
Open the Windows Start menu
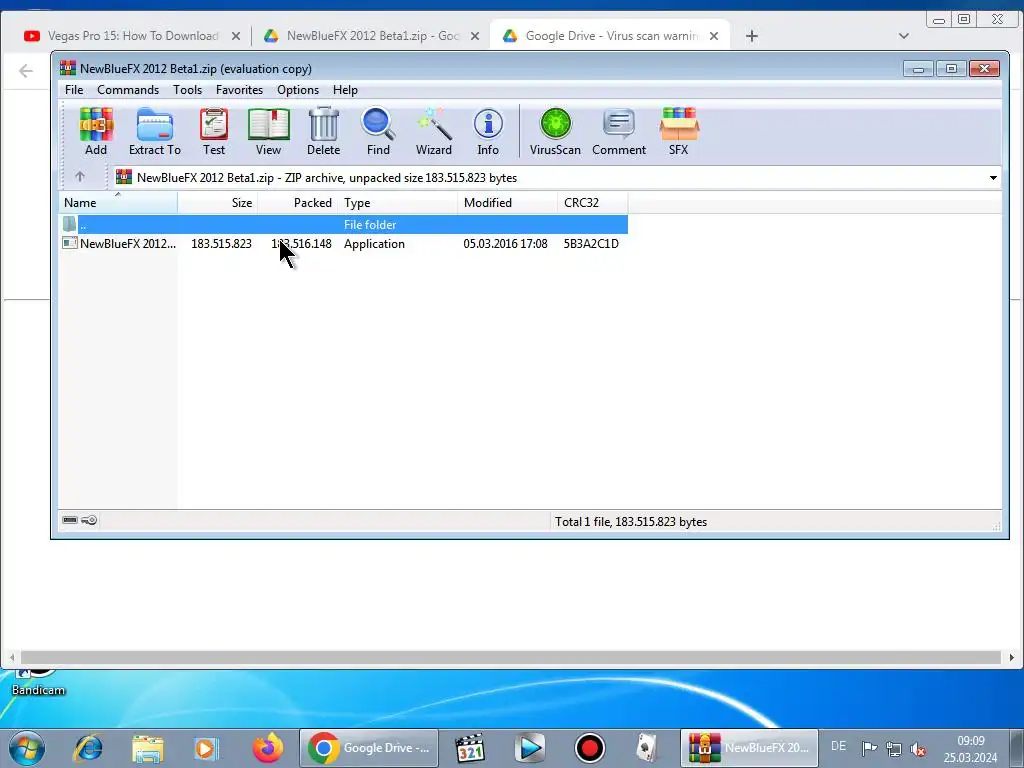tap(27, 748)
